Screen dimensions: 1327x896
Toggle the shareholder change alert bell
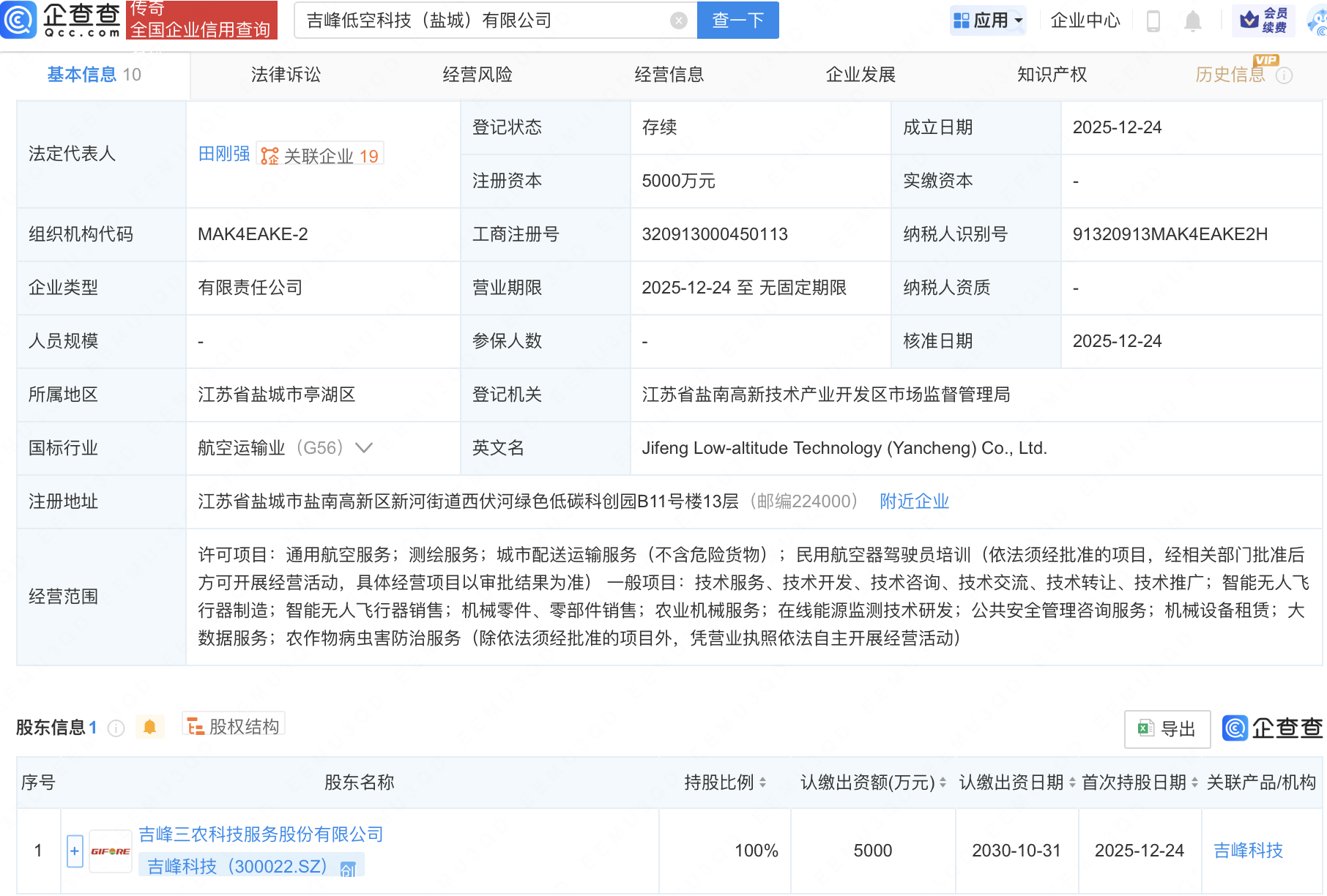coord(150,727)
